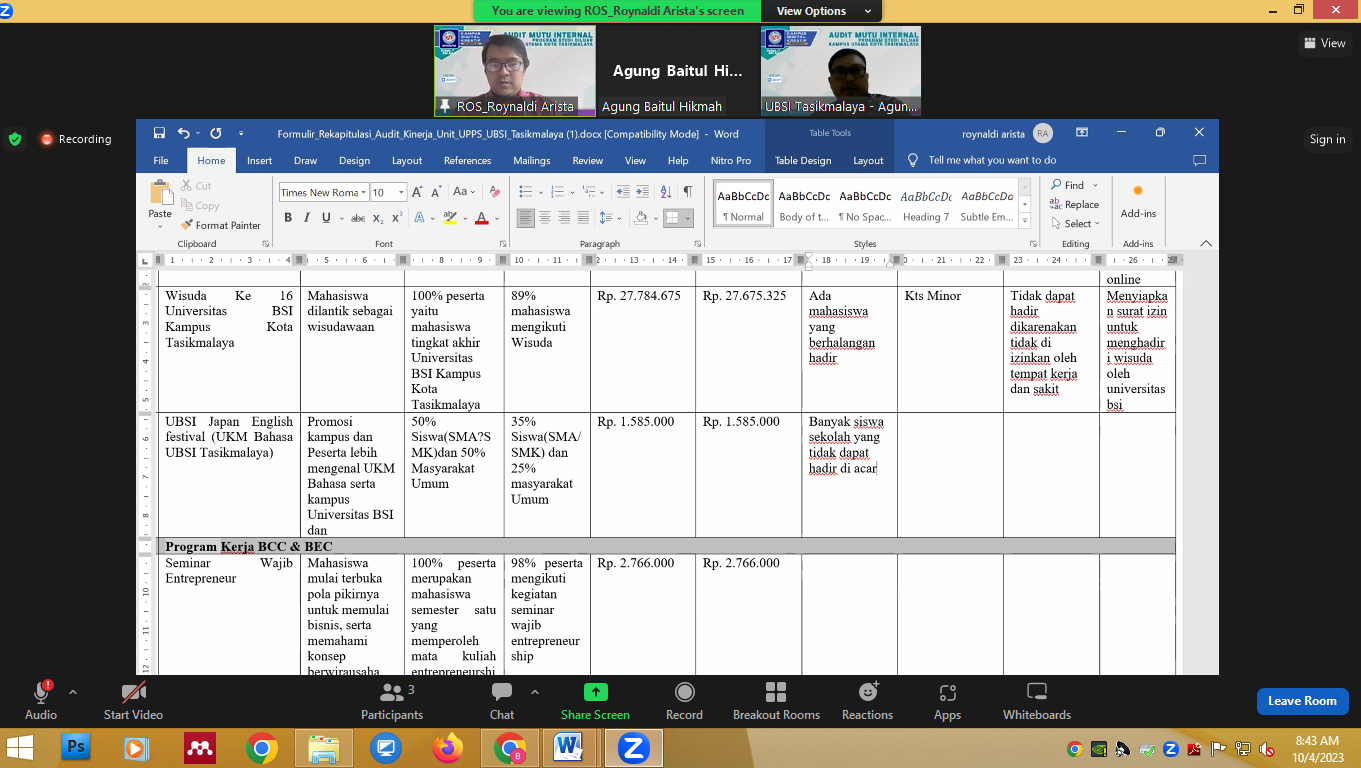Open the shading paint bucket color
1361x768 pixels.
click(x=641, y=218)
